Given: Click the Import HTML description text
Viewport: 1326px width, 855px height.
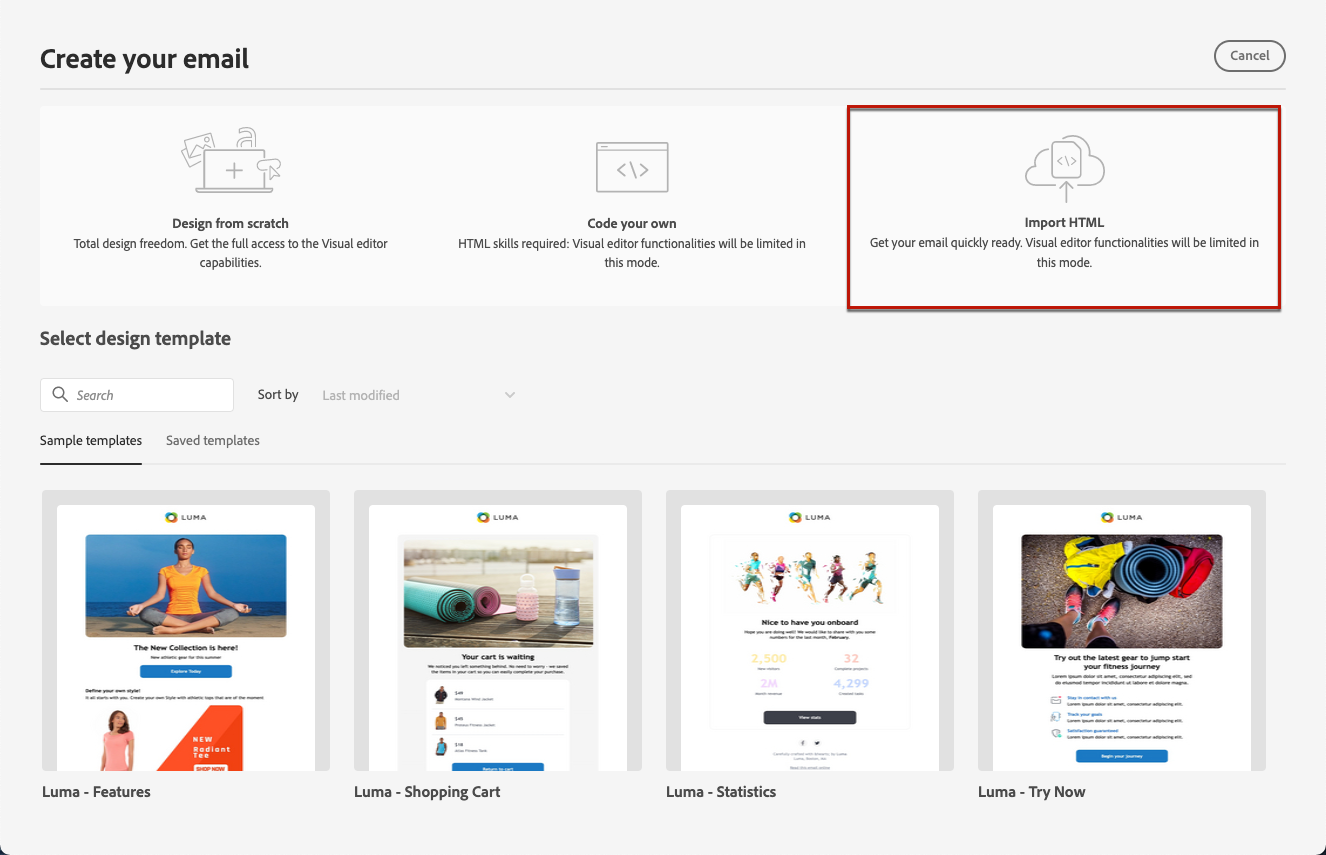Looking at the screenshot, I should (x=1064, y=252).
